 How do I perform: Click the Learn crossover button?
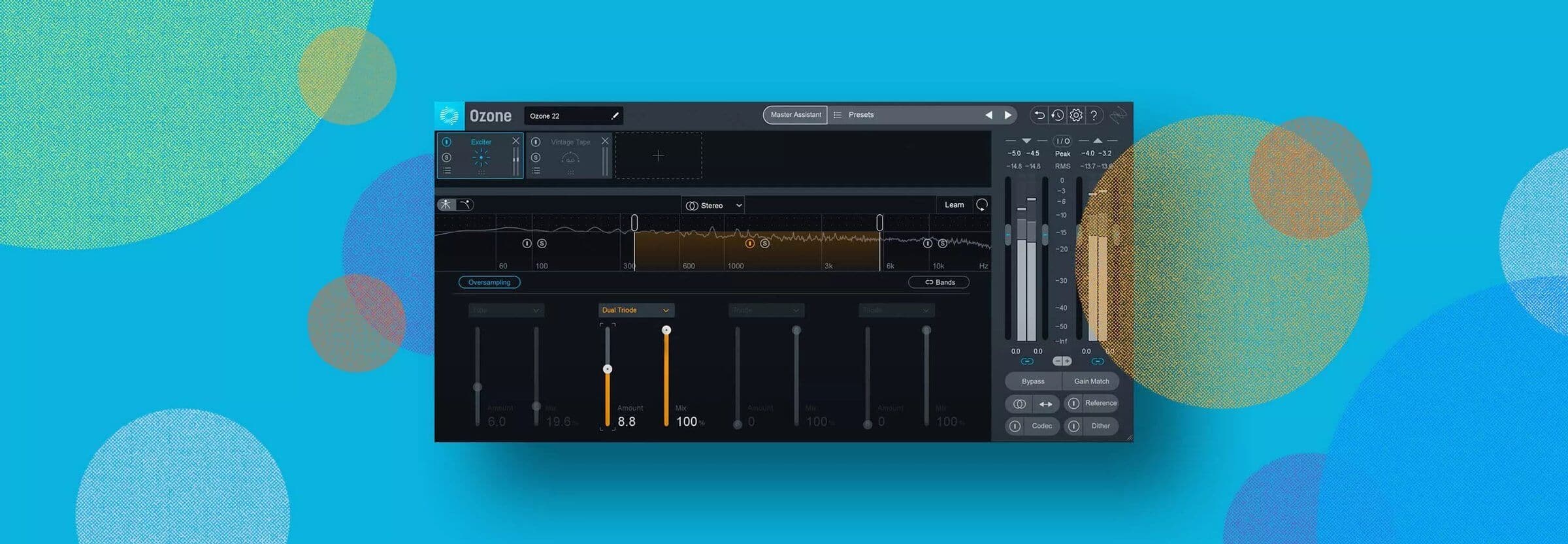954,204
